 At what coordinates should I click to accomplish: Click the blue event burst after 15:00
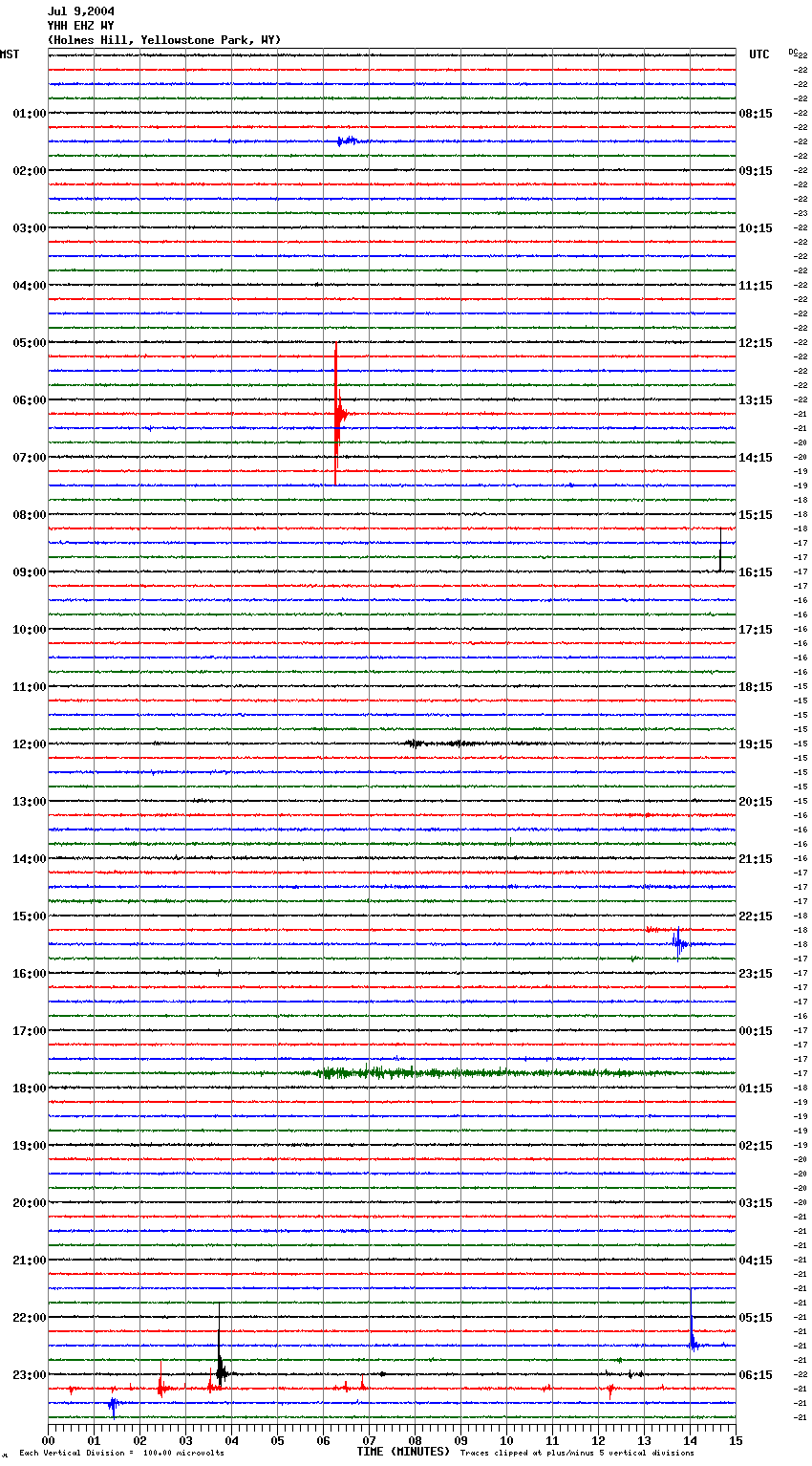(680, 944)
